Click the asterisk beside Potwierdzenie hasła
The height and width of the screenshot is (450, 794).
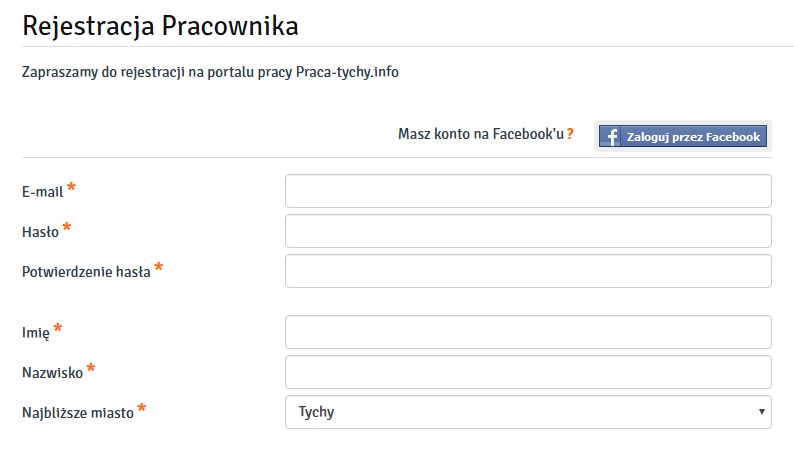(159, 268)
